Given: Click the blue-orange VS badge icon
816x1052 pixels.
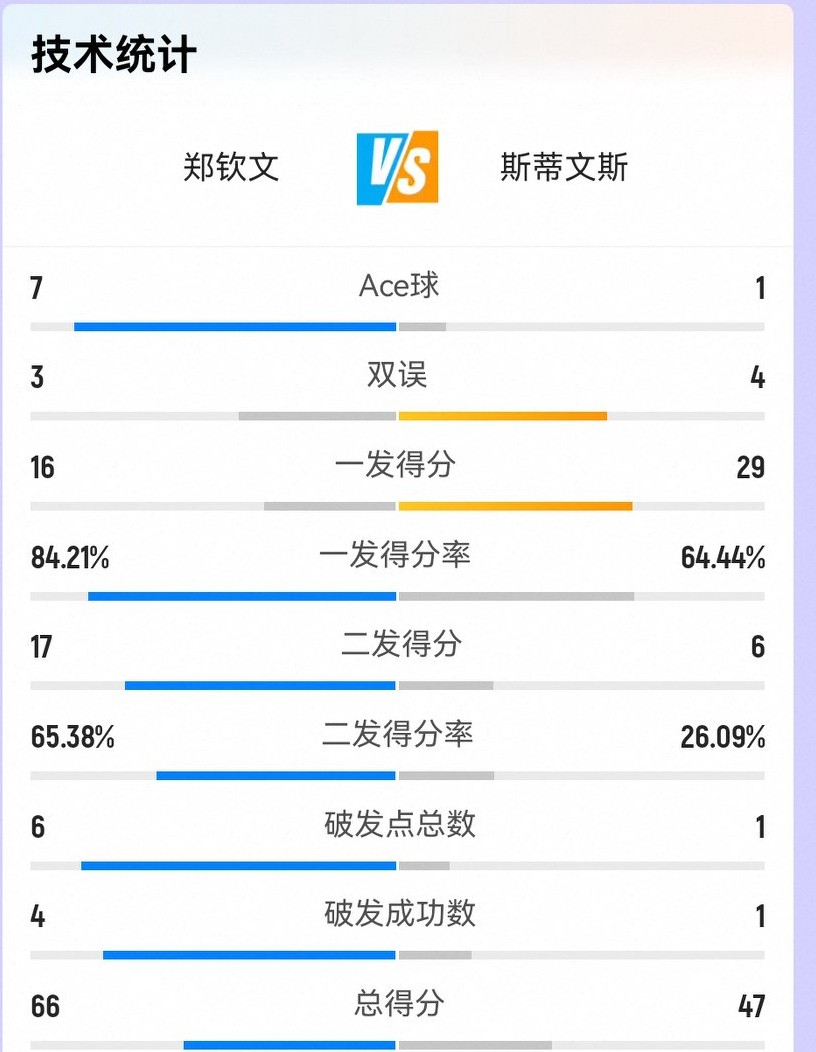Looking at the screenshot, I should click(397, 167).
